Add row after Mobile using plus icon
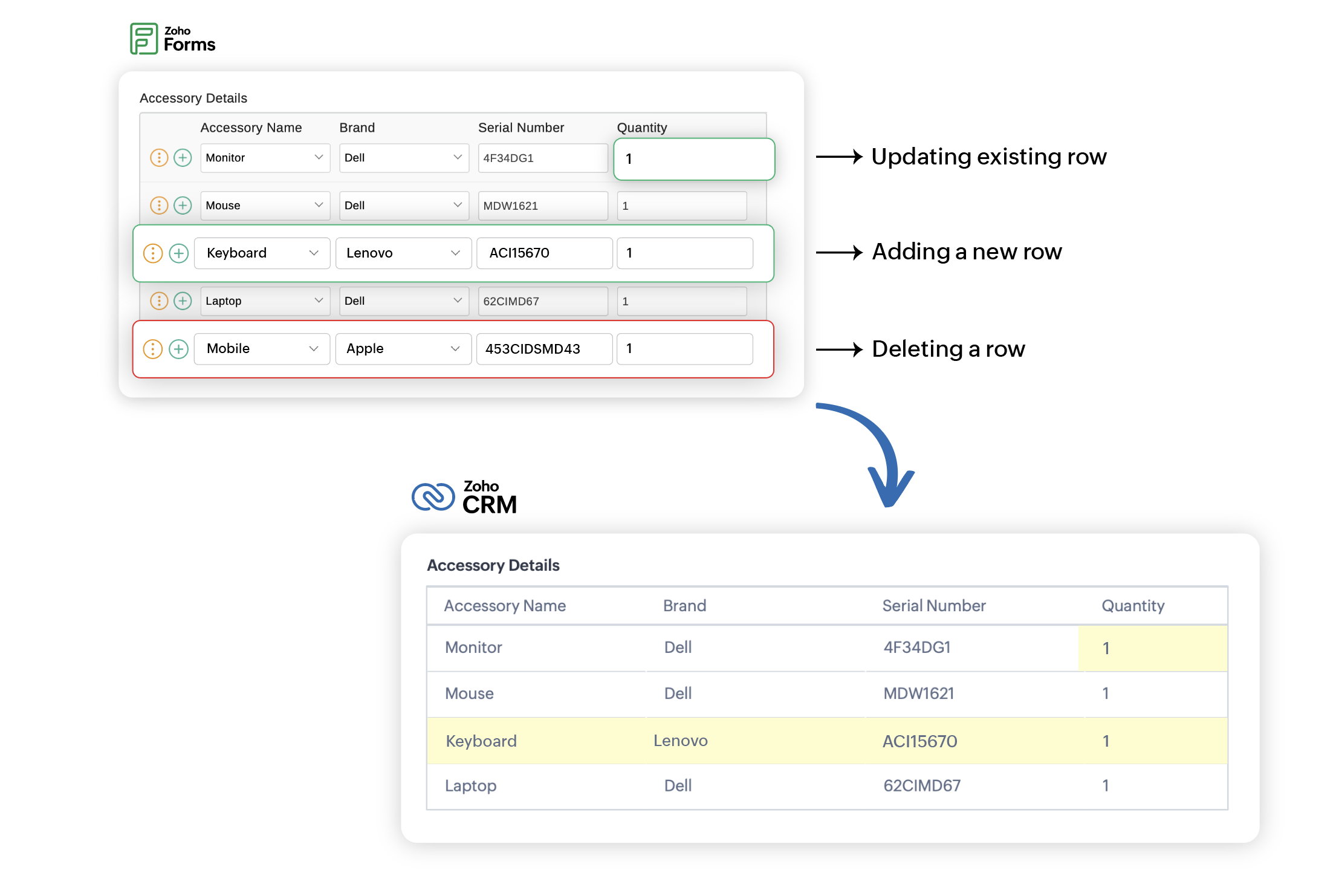The width and height of the screenshot is (1336, 896). pyautogui.click(x=179, y=349)
